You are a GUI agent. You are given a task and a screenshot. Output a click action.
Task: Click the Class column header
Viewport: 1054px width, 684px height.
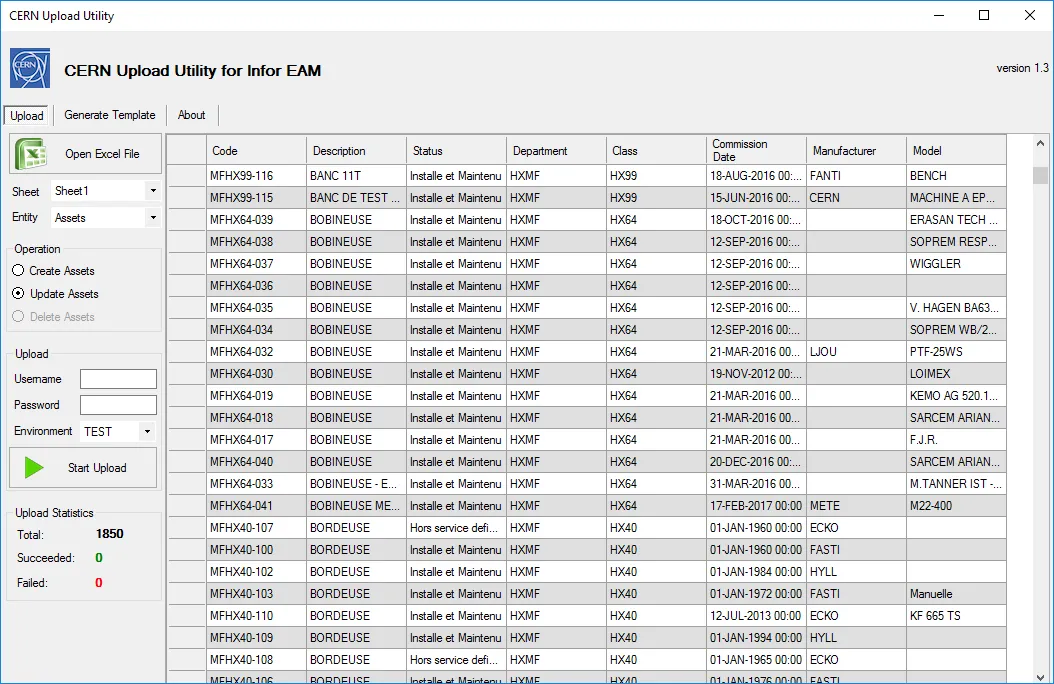pyautogui.click(x=657, y=151)
